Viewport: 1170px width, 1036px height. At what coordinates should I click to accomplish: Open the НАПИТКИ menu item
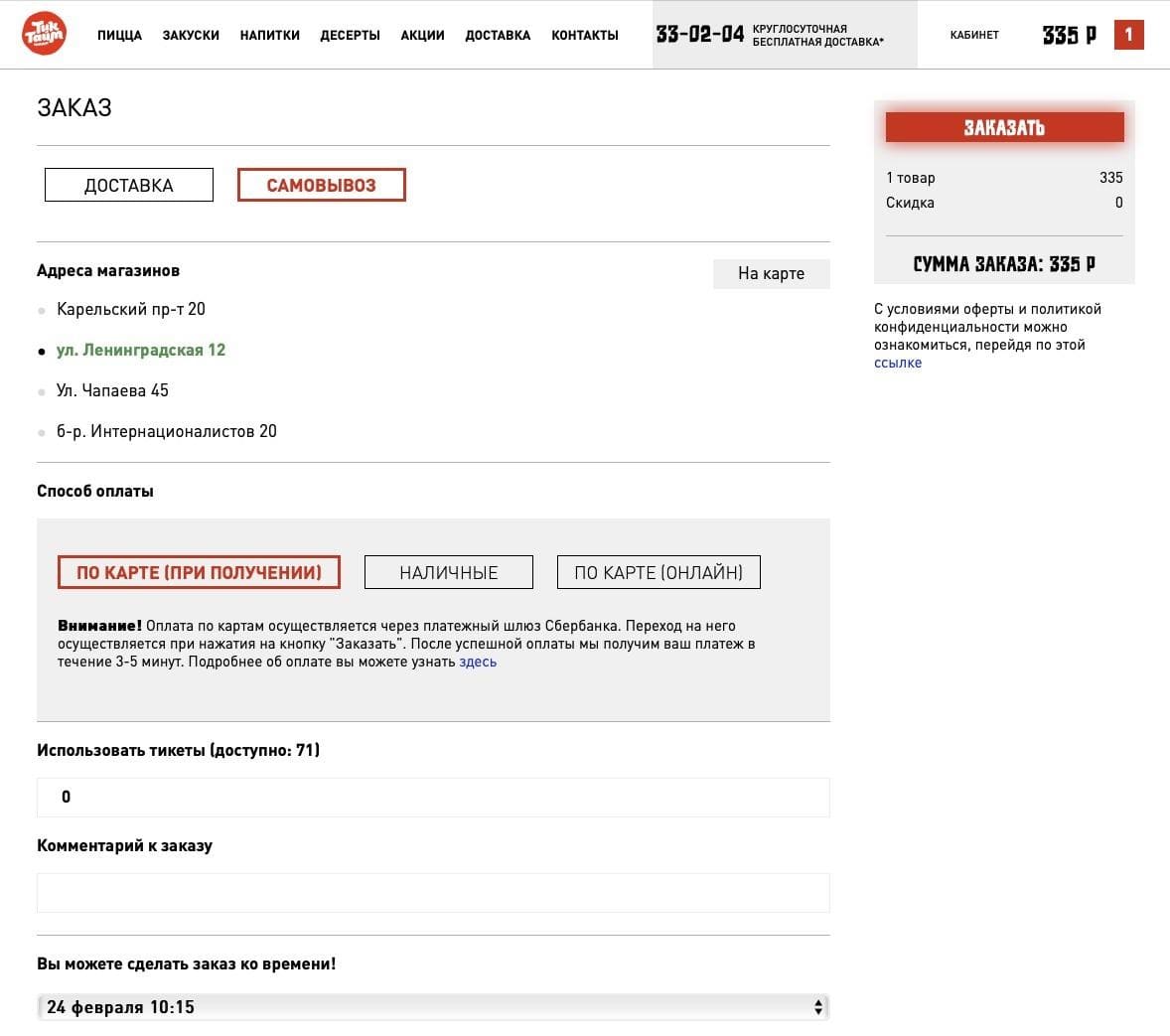[269, 35]
